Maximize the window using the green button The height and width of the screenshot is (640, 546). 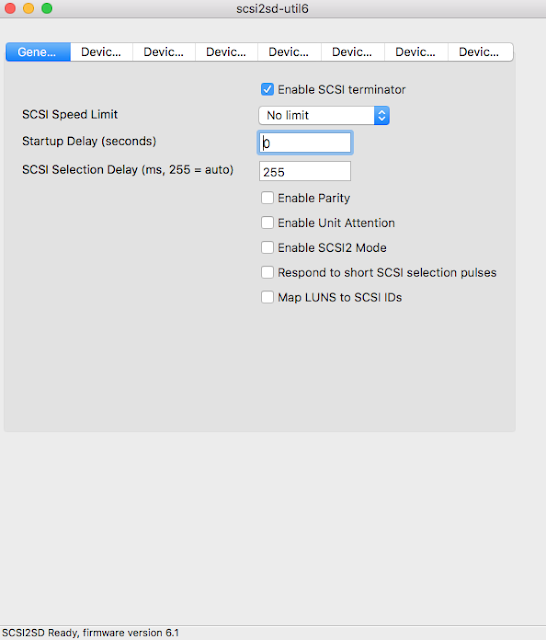(47, 8)
